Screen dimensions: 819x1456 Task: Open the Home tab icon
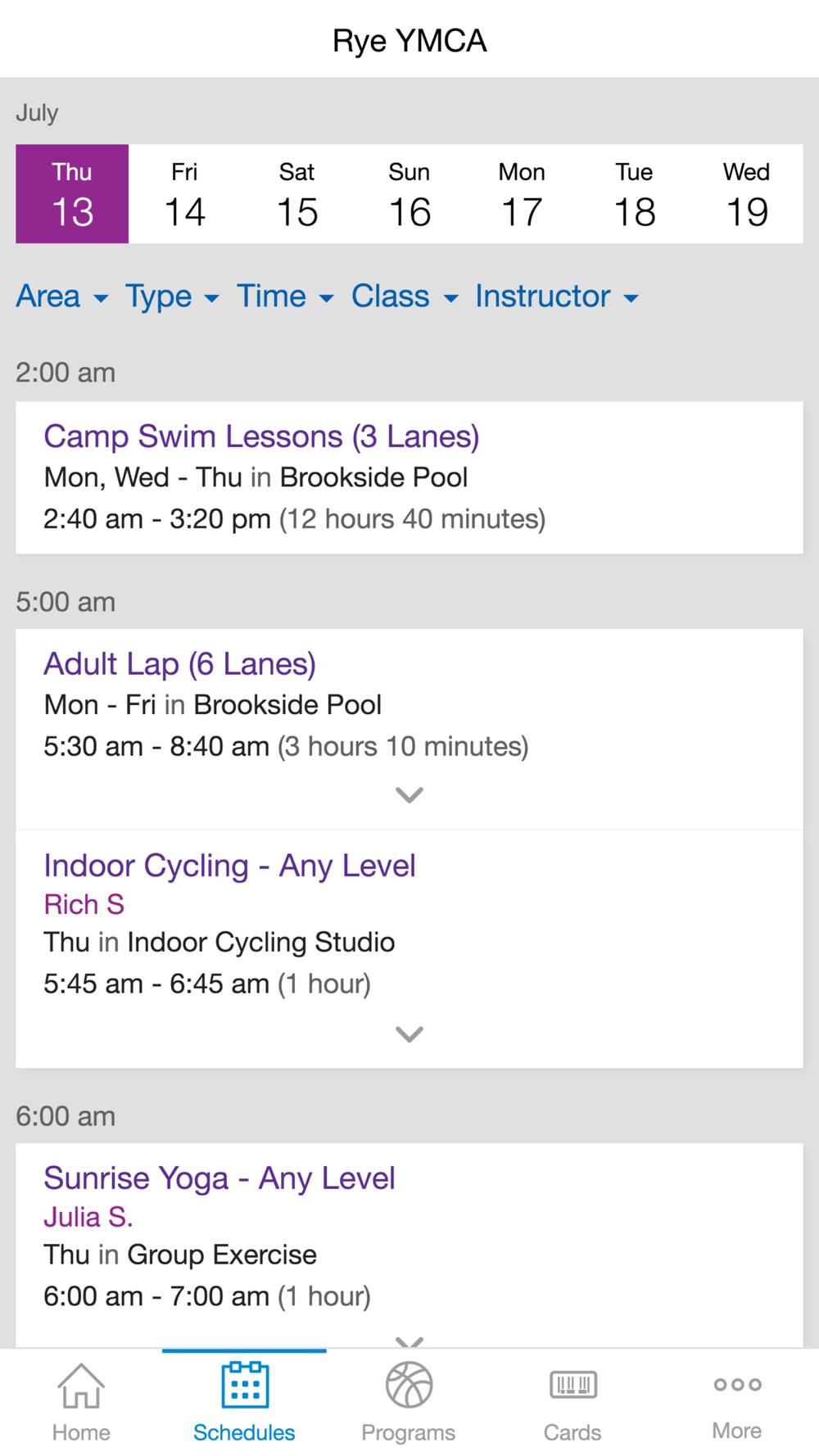(x=81, y=1385)
